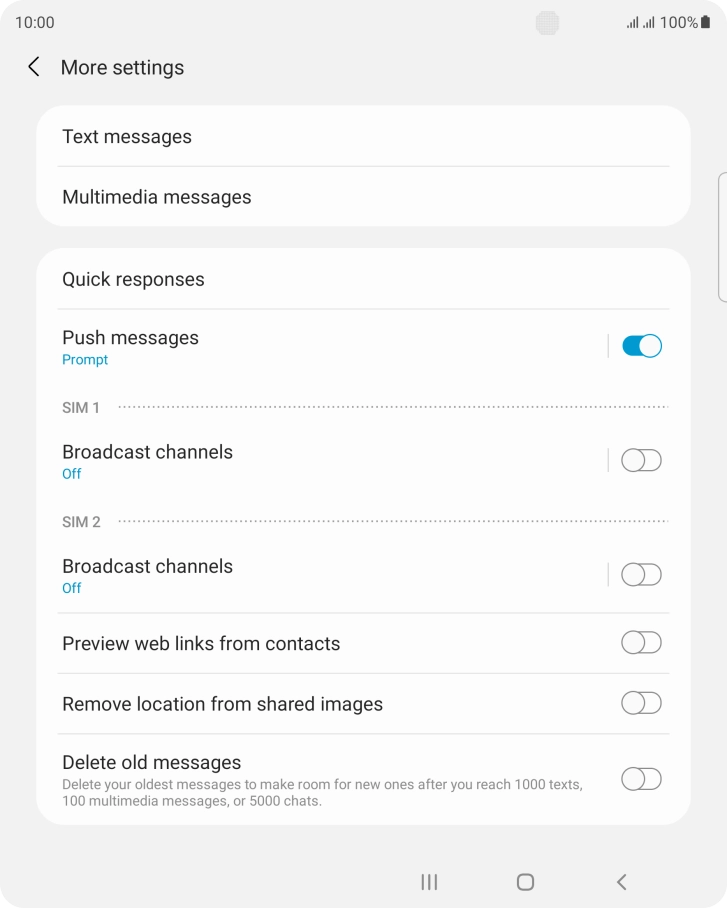727x908 pixels.
Task: Tap the notification icon in the status bar center
Action: point(546,22)
